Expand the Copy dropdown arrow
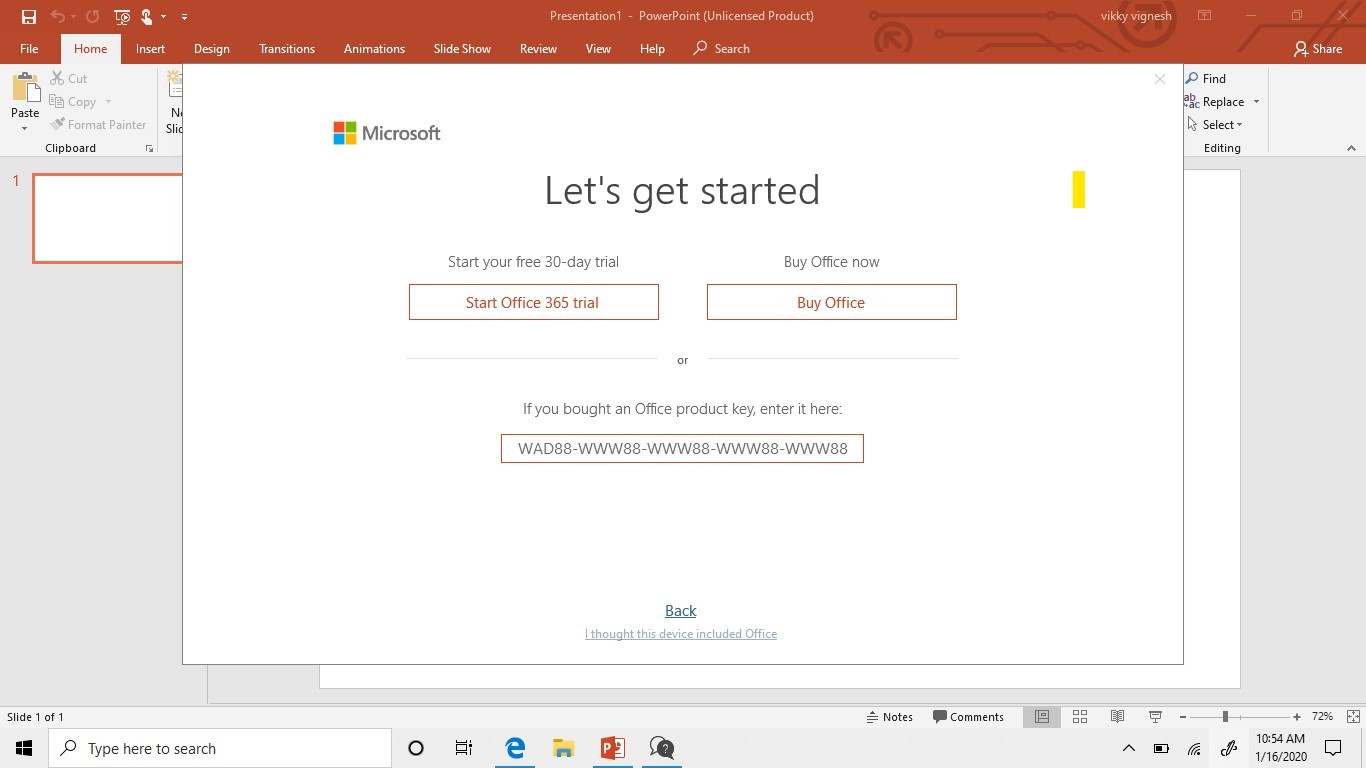This screenshot has width=1366, height=768. (108, 102)
